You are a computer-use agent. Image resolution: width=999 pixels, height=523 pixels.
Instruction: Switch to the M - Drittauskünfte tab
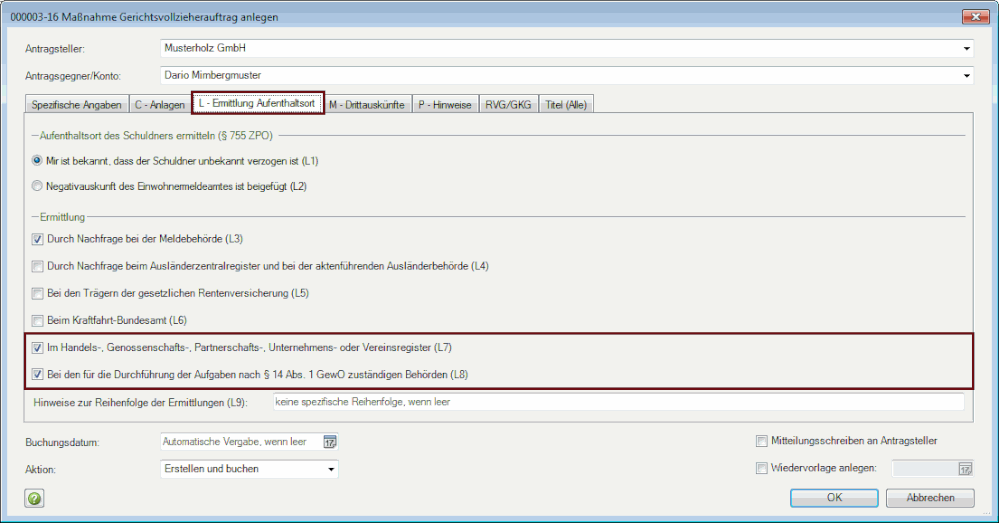[x=367, y=105]
